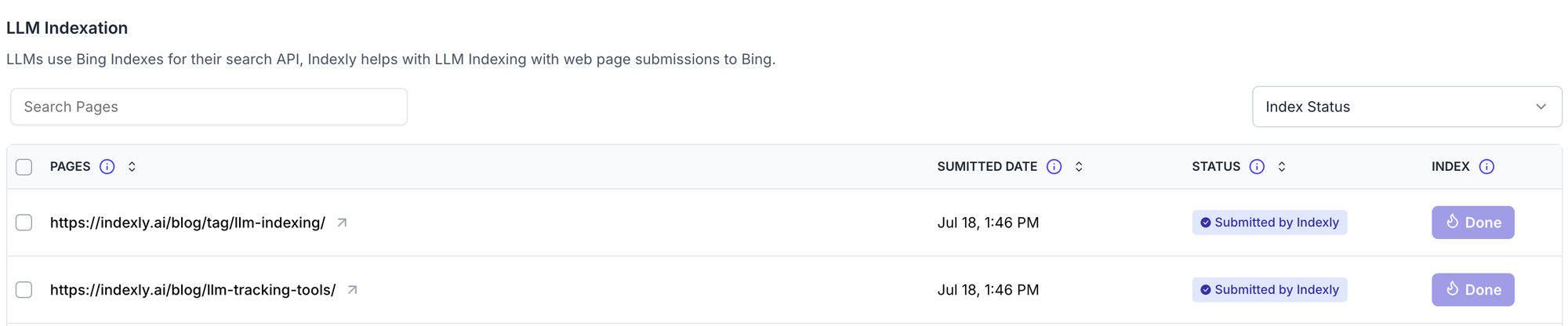Click Done button for llm-tracking-tools row
This screenshot has height=326, width=1568.
point(1472,290)
